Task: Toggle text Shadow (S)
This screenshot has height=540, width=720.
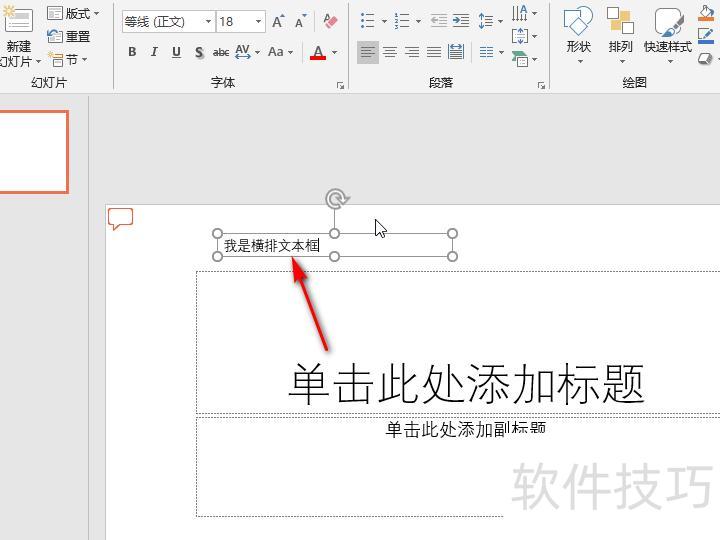Action: click(199, 52)
